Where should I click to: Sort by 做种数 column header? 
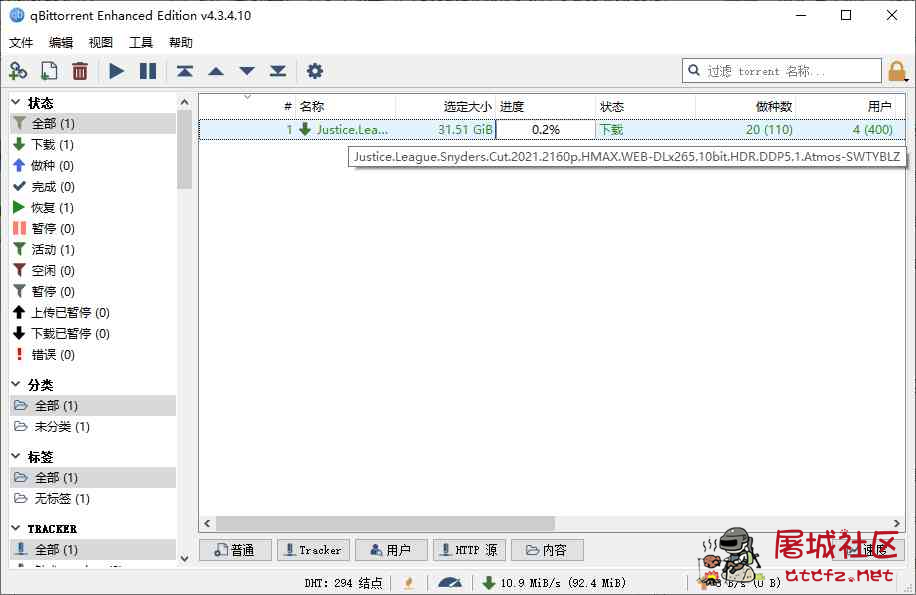coord(745,106)
